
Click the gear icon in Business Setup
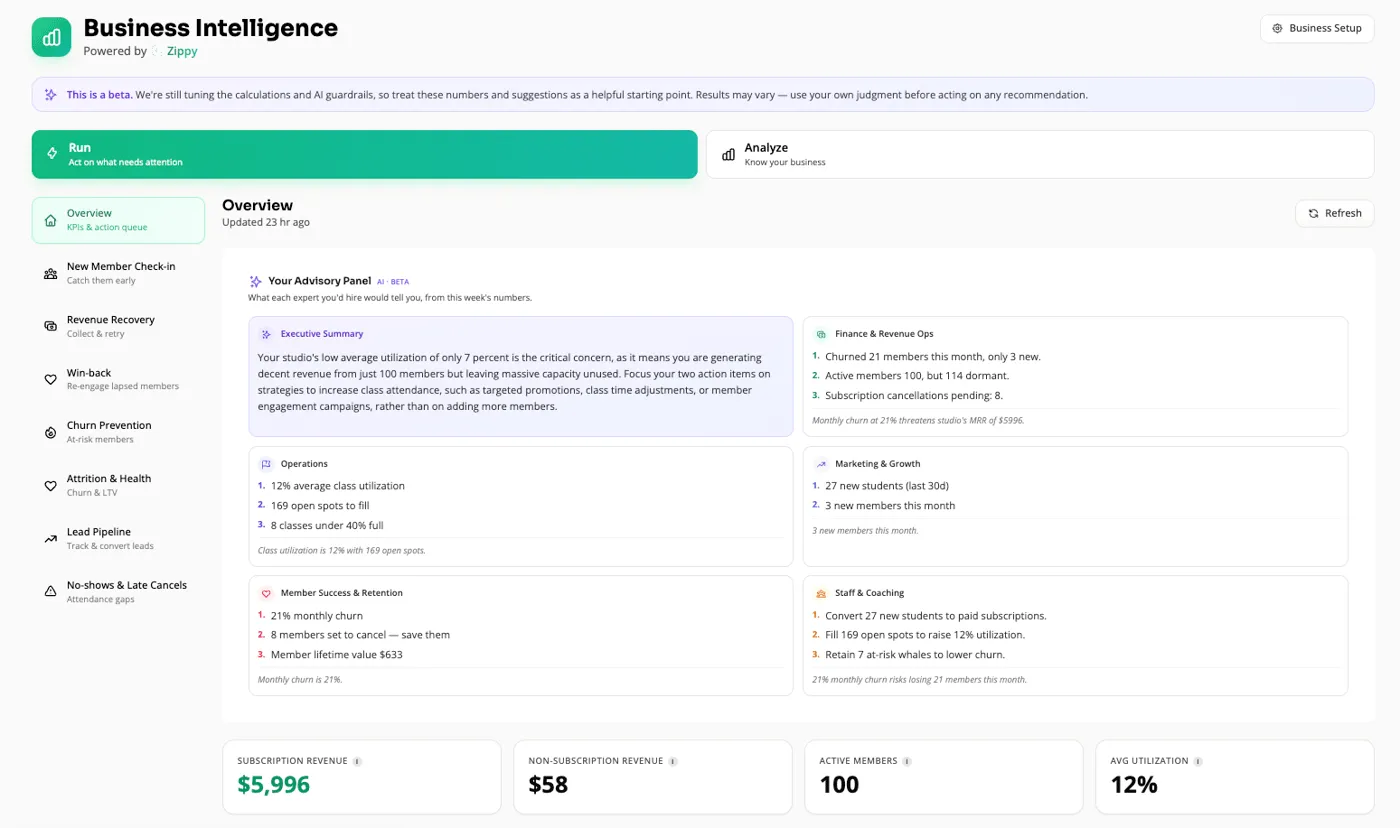pos(1277,28)
